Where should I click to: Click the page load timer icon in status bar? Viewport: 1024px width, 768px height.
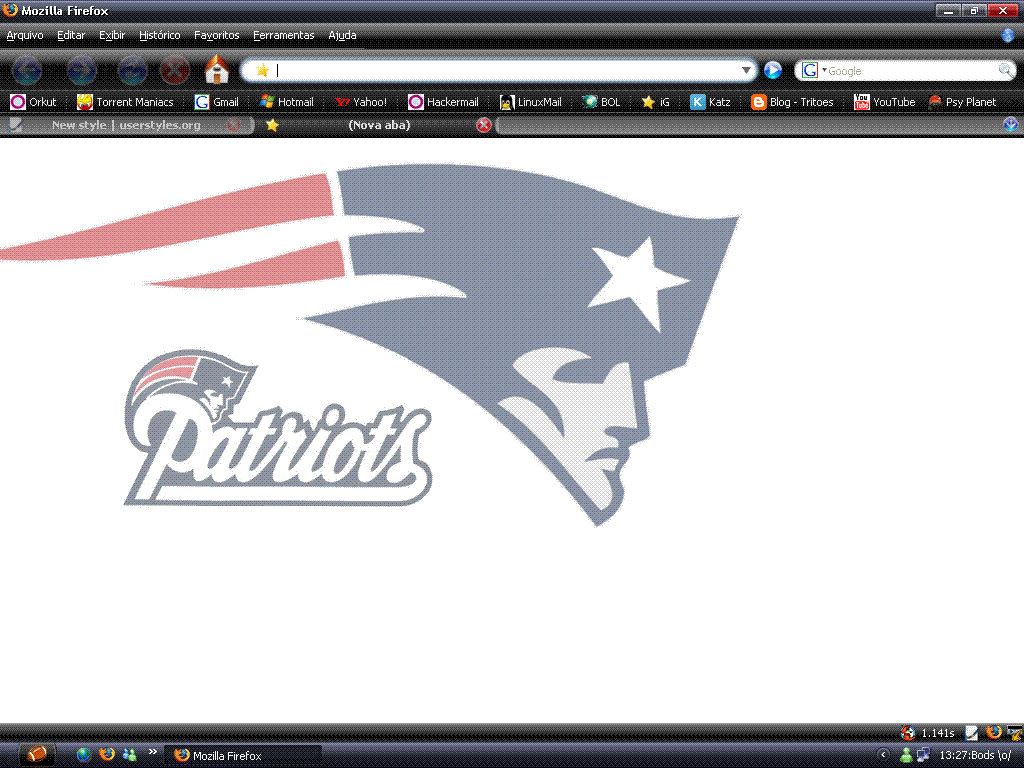tap(907, 733)
